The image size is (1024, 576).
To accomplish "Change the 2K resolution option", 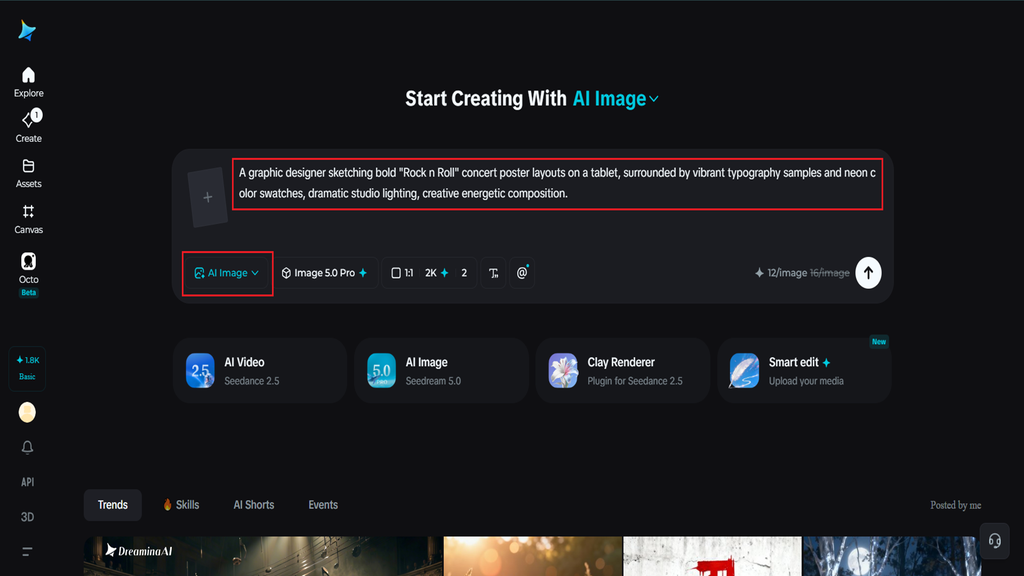I will point(436,273).
